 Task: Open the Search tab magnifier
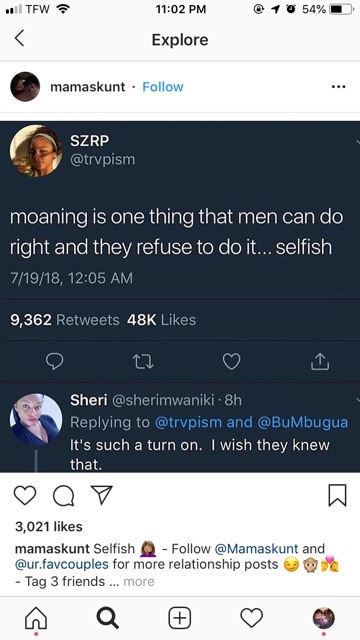tap(108, 618)
